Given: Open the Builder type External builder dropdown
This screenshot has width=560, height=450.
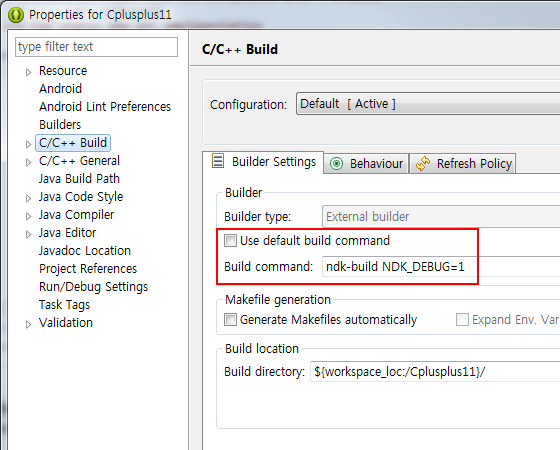Looking at the screenshot, I should (441, 216).
